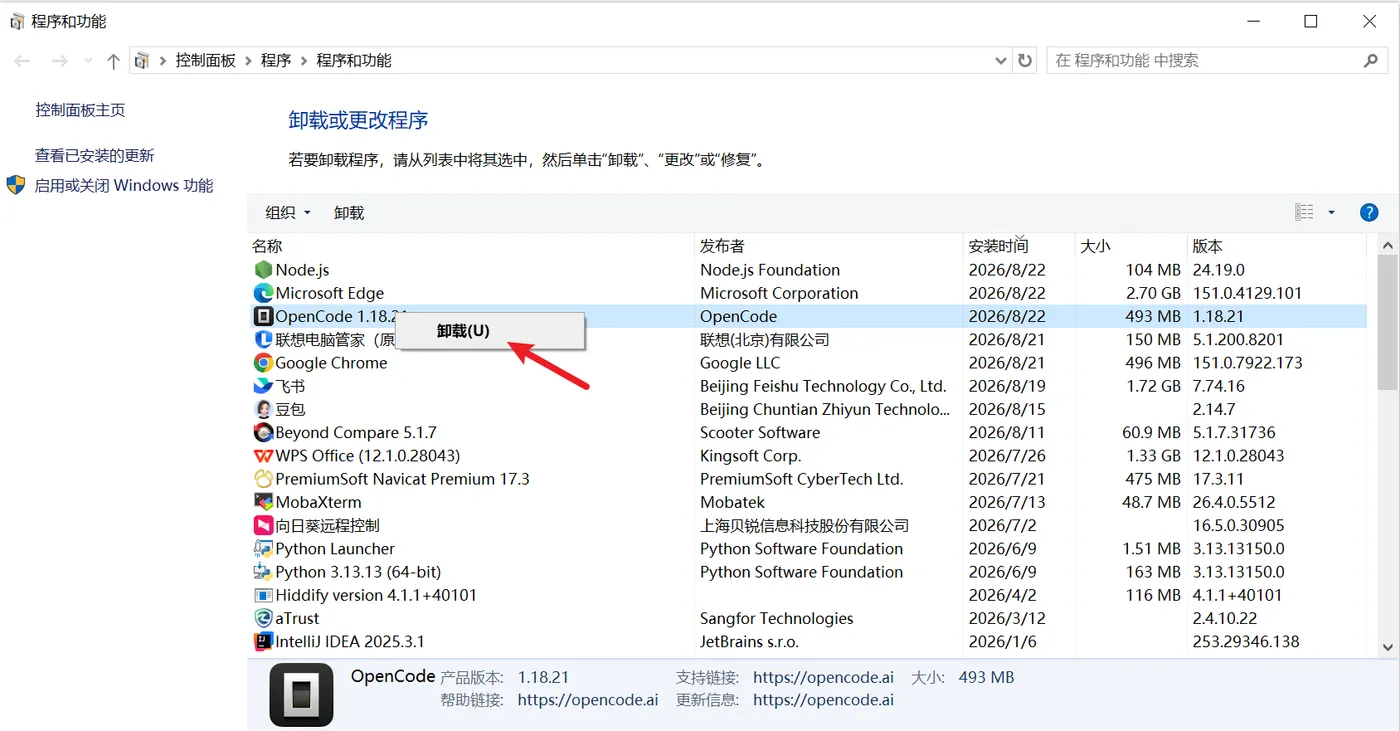Click the WPS Office program icon
Screen dimensions: 1400x731
click(263, 456)
